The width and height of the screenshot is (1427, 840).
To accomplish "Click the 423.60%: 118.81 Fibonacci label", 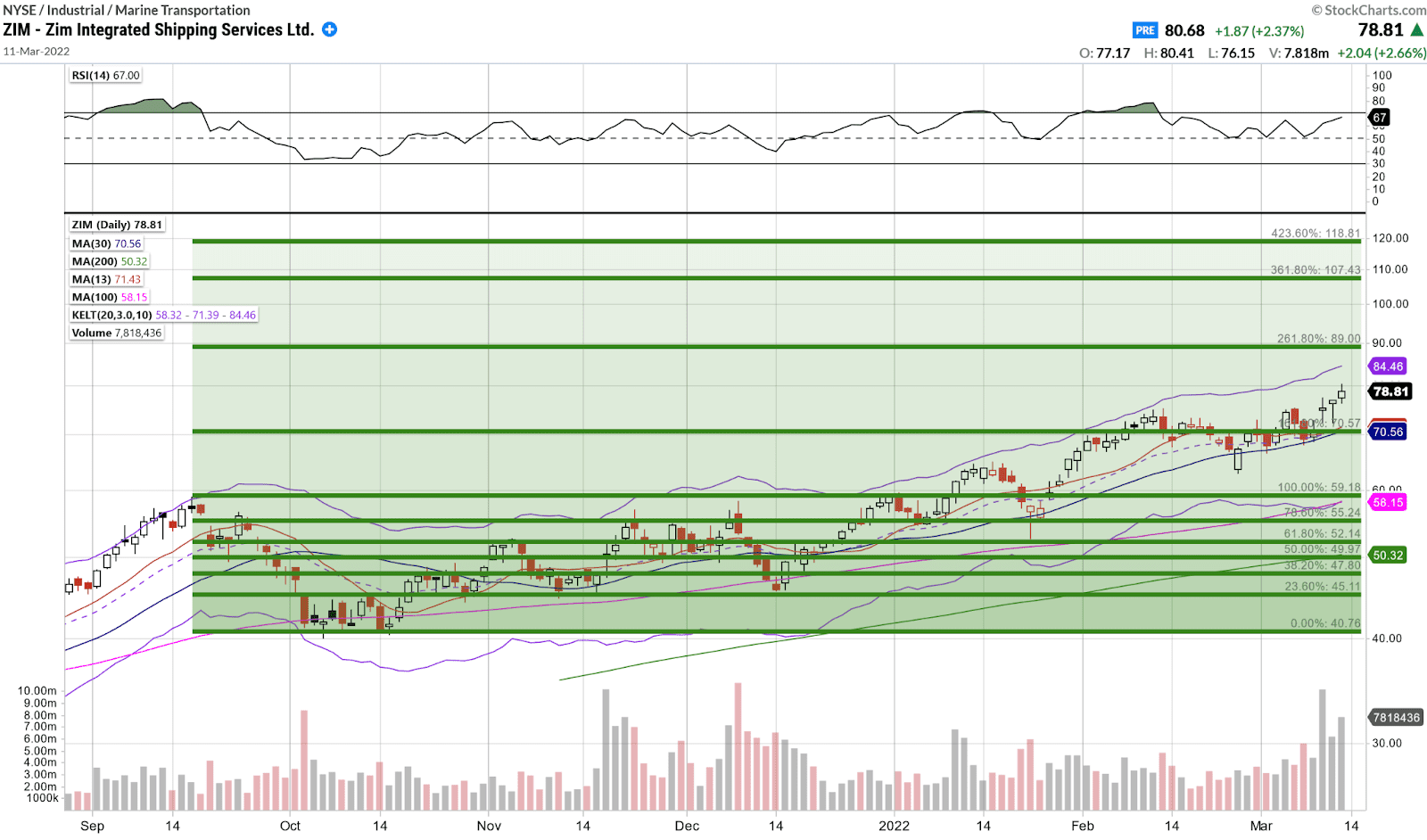I will [x=1316, y=233].
